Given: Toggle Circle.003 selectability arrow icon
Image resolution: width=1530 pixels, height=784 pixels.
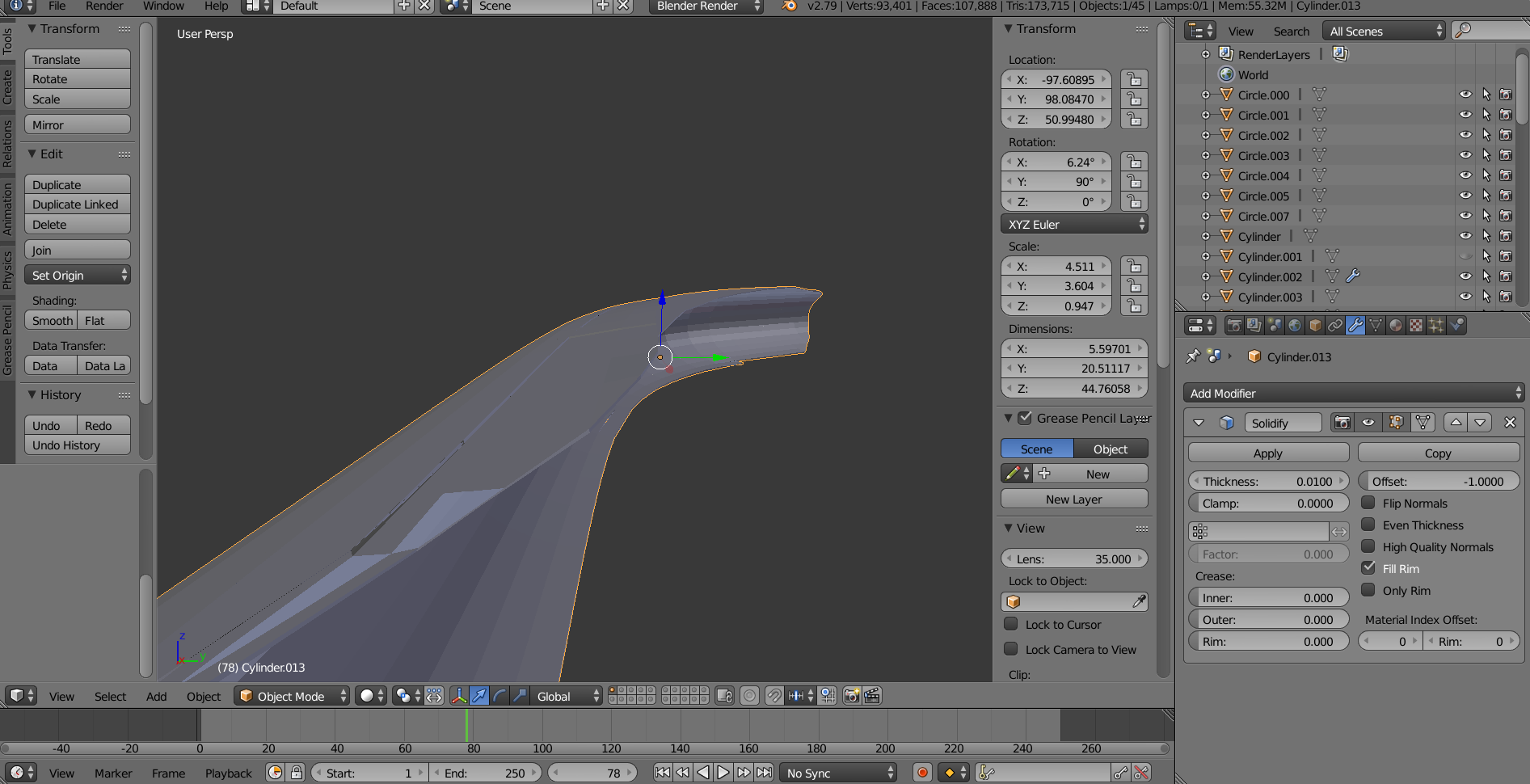Looking at the screenshot, I should [x=1486, y=155].
